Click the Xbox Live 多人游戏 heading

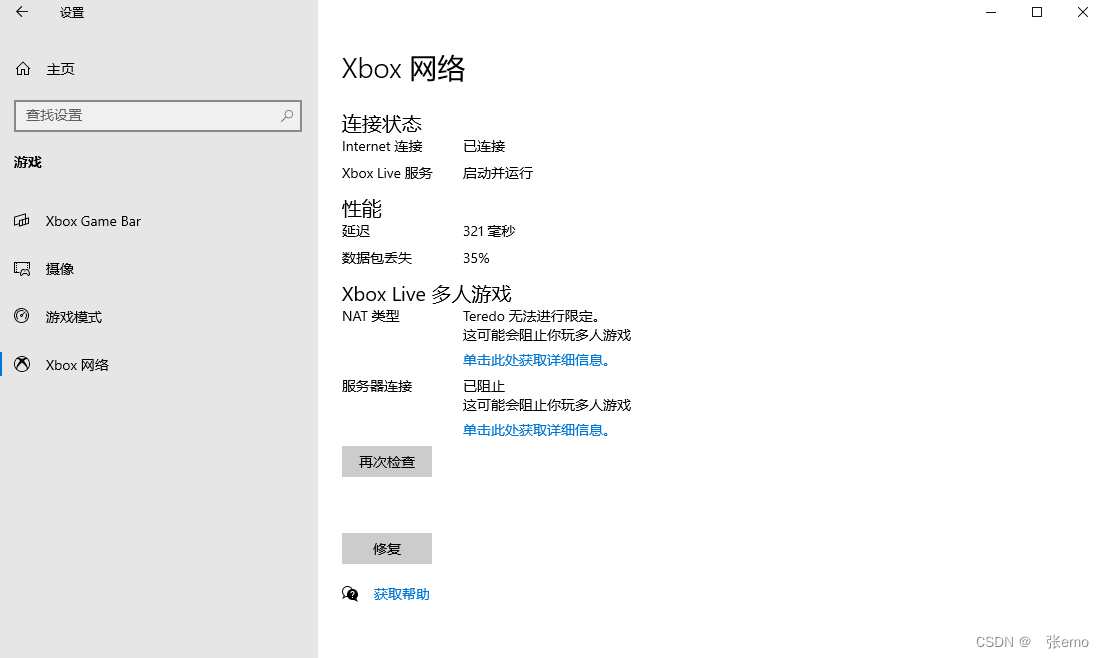(x=427, y=293)
